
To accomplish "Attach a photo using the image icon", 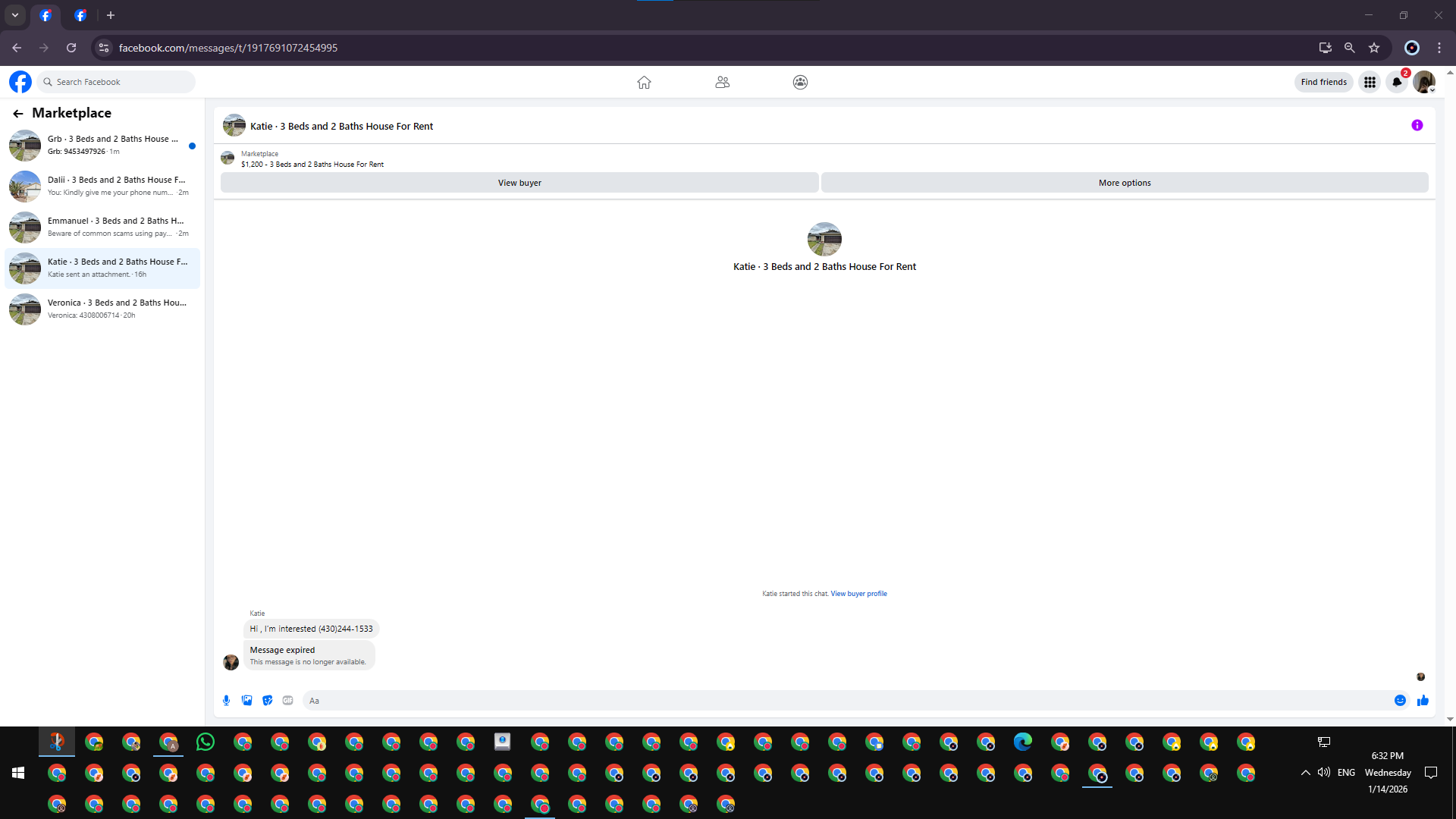I will tap(246, 701).
